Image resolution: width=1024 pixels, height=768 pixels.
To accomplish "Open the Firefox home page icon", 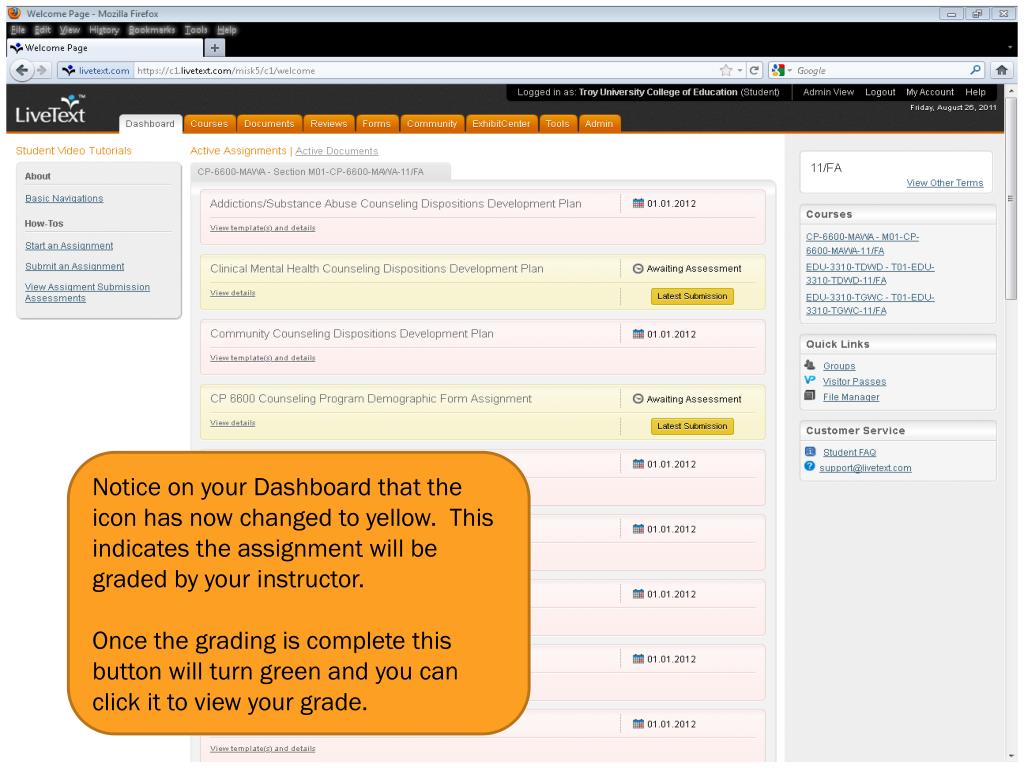I will click(x=1002, y=70).
